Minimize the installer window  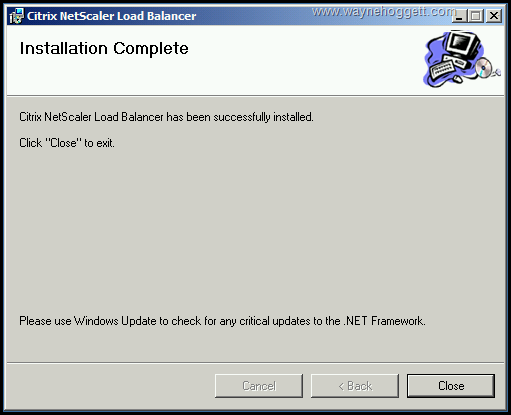pyautogui.click(x=460, y=16)
